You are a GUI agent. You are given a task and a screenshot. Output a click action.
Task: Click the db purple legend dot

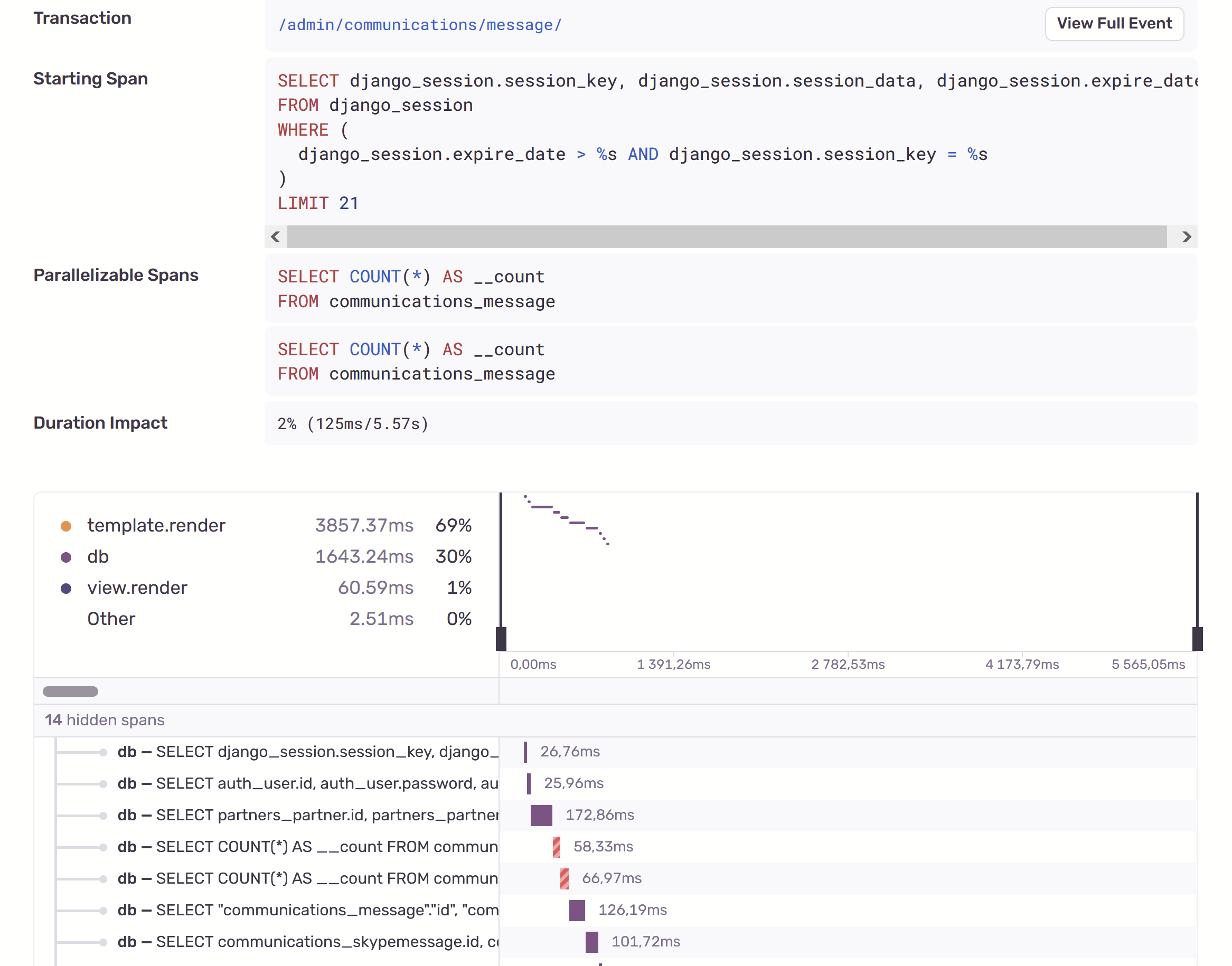click(66, 557)
